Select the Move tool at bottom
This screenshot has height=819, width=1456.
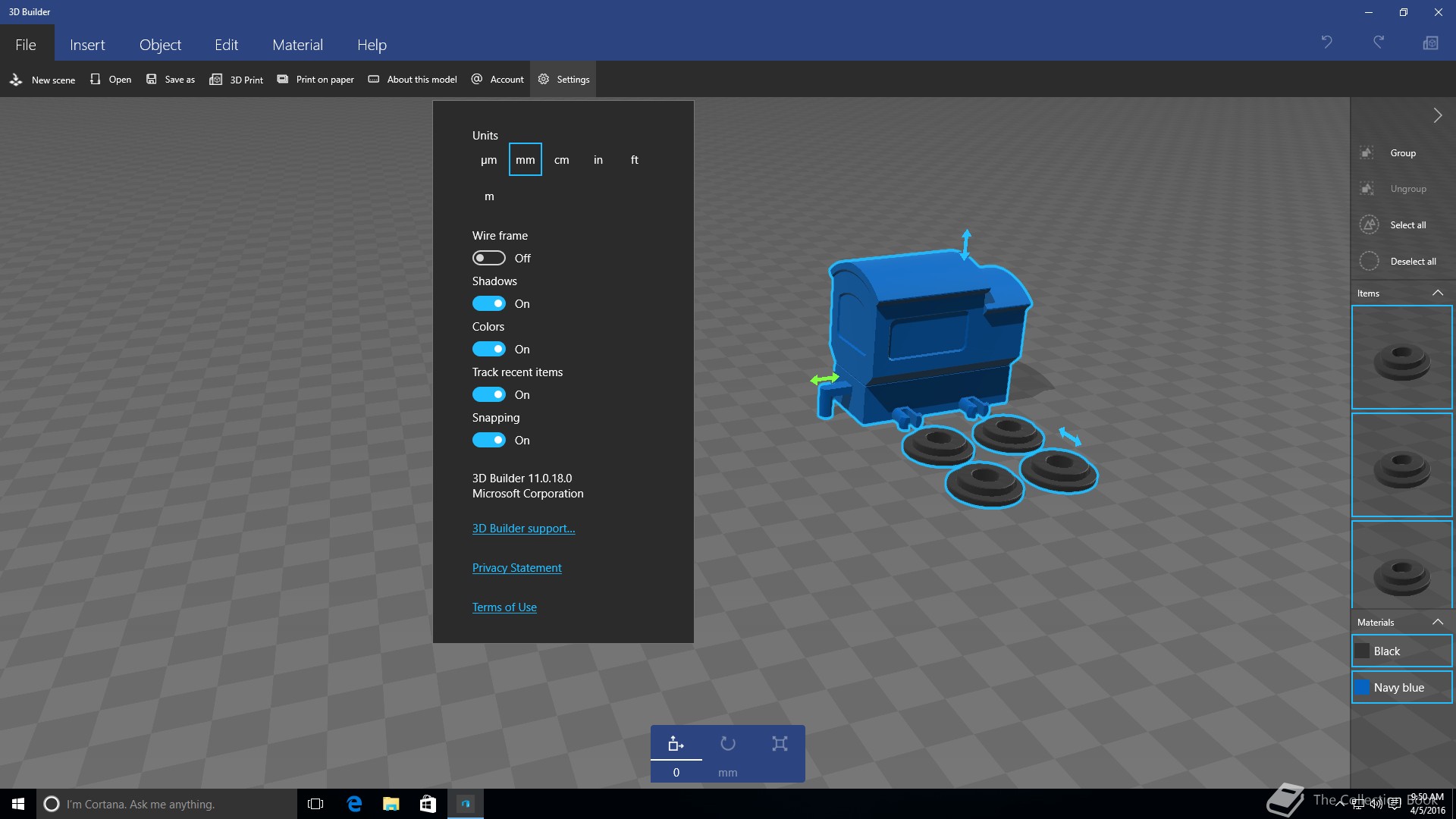[x=676, y=743]
